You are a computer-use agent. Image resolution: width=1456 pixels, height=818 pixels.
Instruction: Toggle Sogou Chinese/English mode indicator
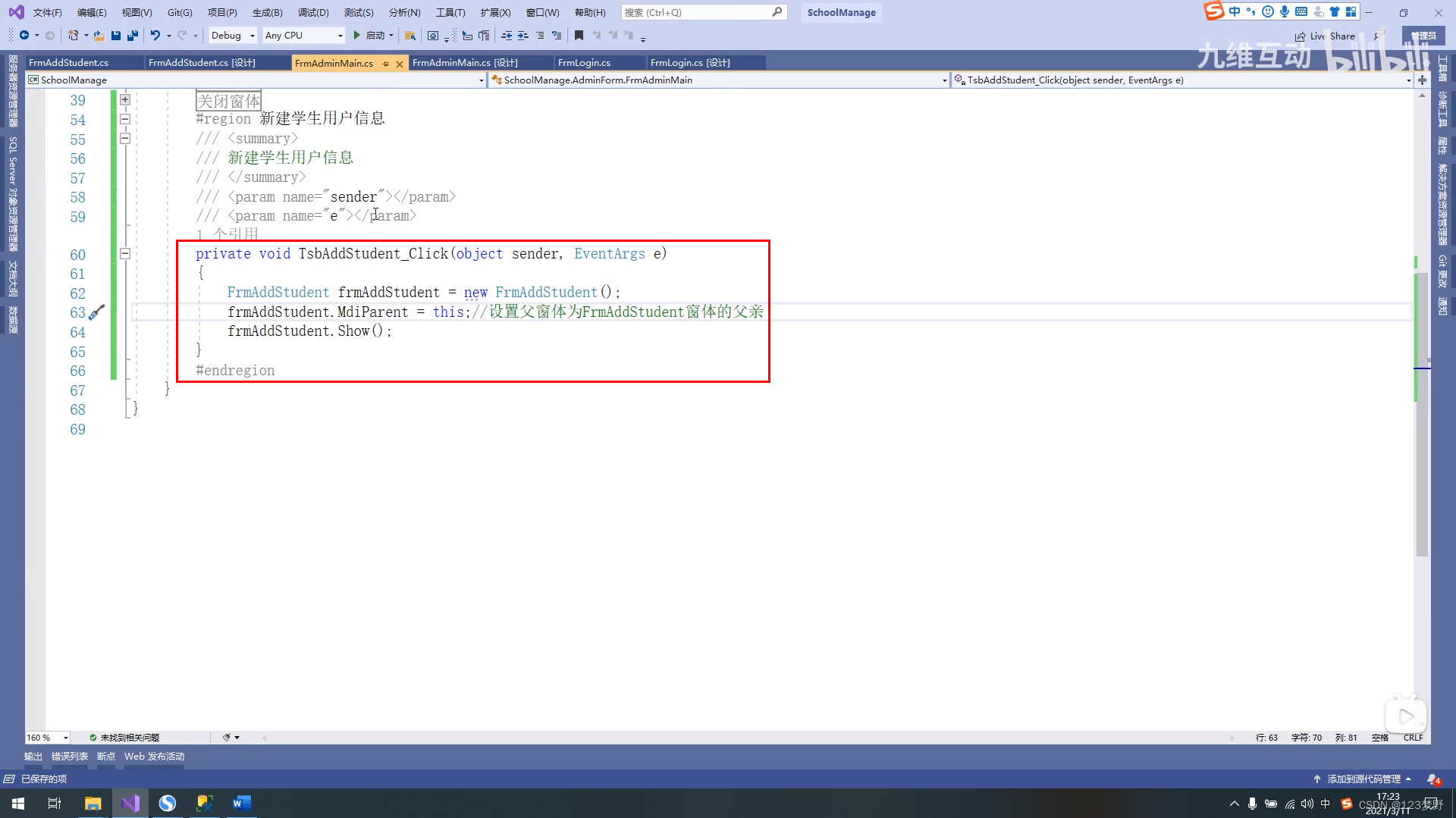1235,11
